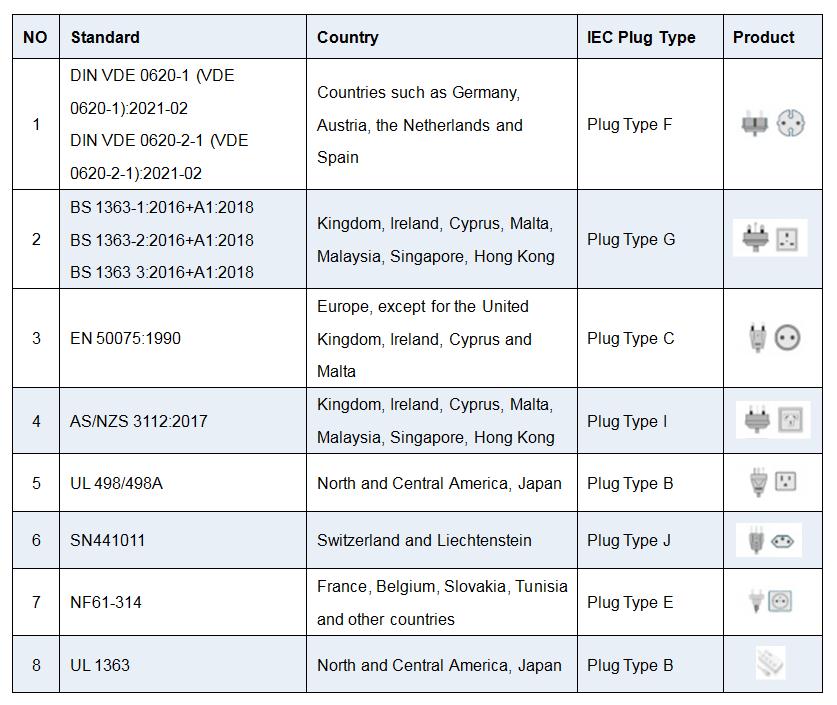Image resolution: width=837 pixels, height=705 pixels.
Task: Click the UL 498/498A row product image
Action: pos(773,482)
